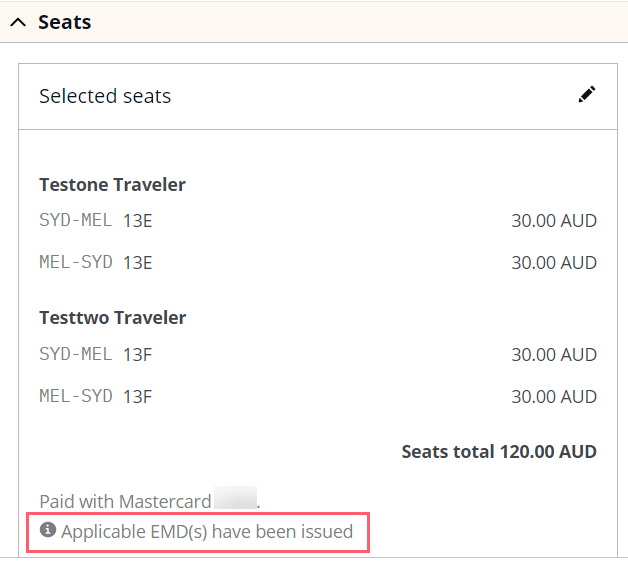Click Applicable EMD(s) have been issued message
628x564 pixels.
click(x=207, y=532)
